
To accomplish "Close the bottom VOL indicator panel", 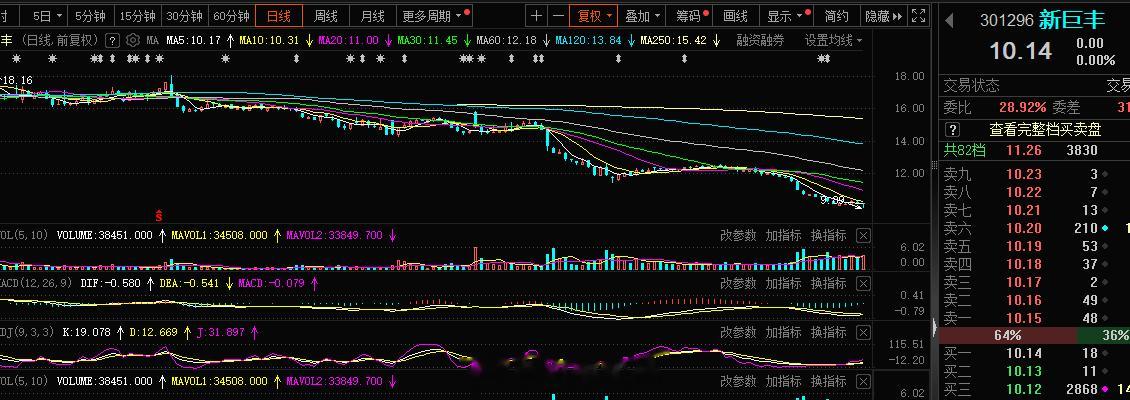I will coord(863,381).
